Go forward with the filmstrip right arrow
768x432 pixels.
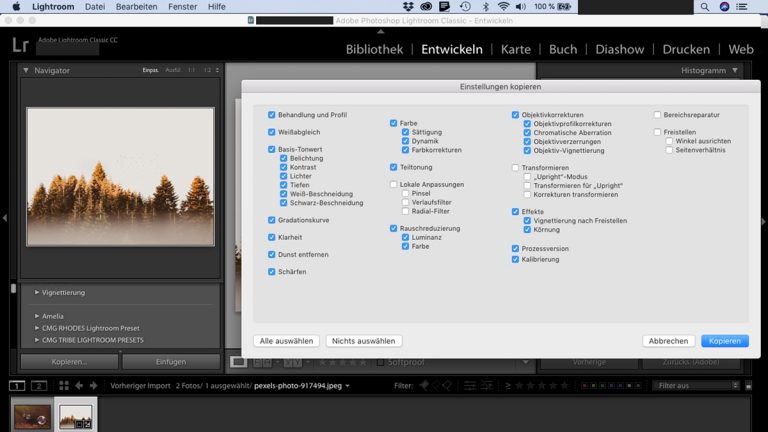(x=94, y=385)
